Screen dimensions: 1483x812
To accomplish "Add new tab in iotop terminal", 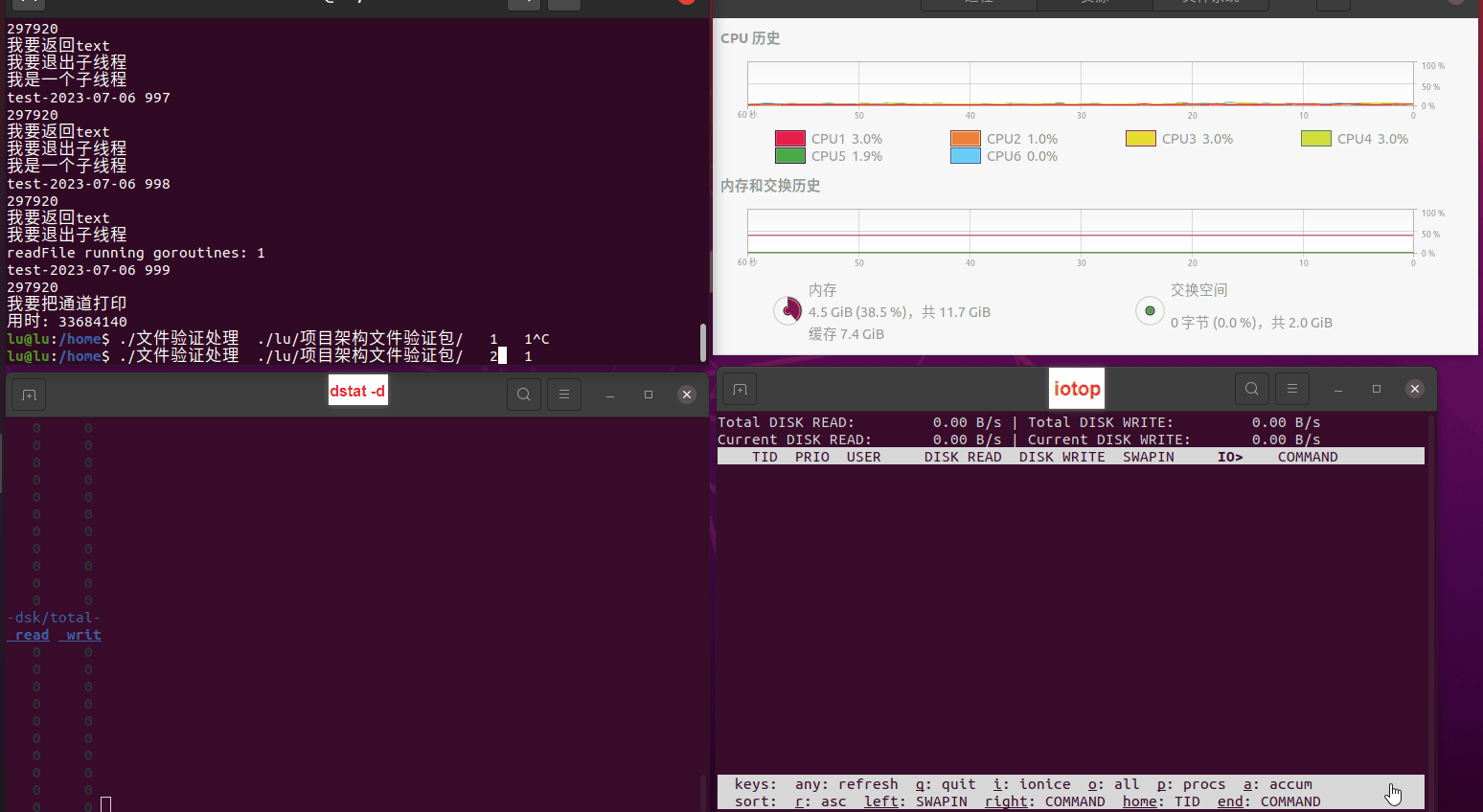I will (740, 389).
